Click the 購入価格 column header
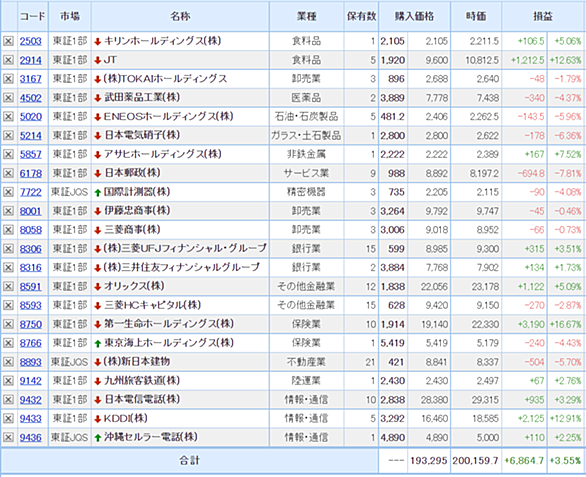 point(414,16)
